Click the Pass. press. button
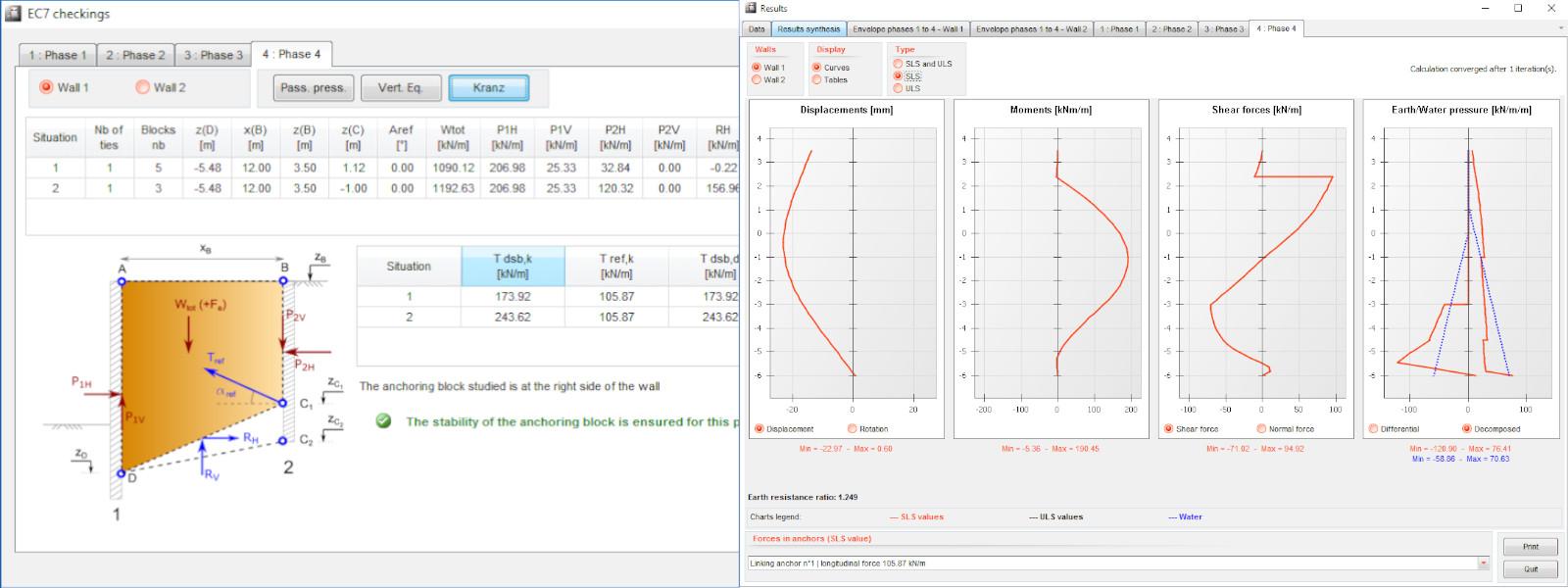This screenshot has height=588, width=1568. point(313,87)
